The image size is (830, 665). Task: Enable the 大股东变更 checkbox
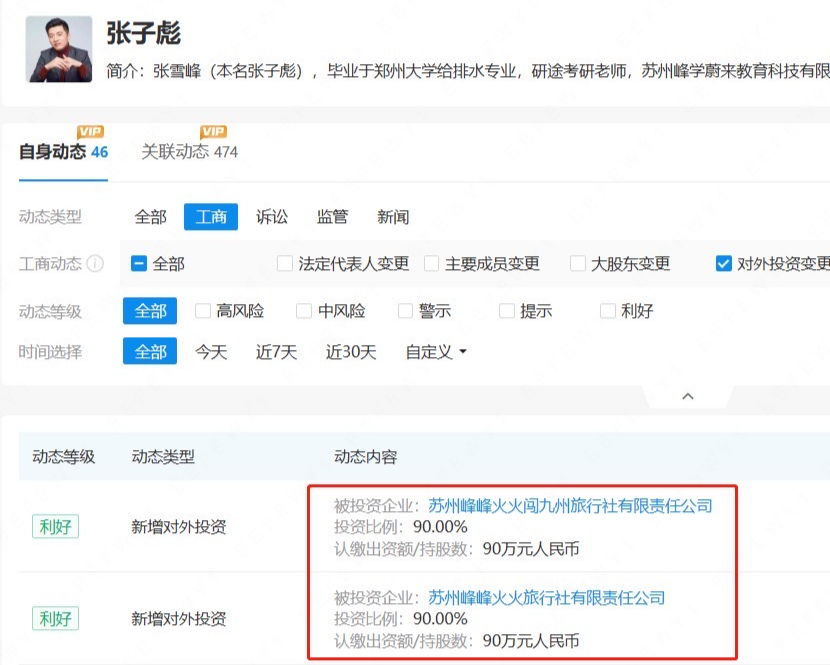click(577, 263)
